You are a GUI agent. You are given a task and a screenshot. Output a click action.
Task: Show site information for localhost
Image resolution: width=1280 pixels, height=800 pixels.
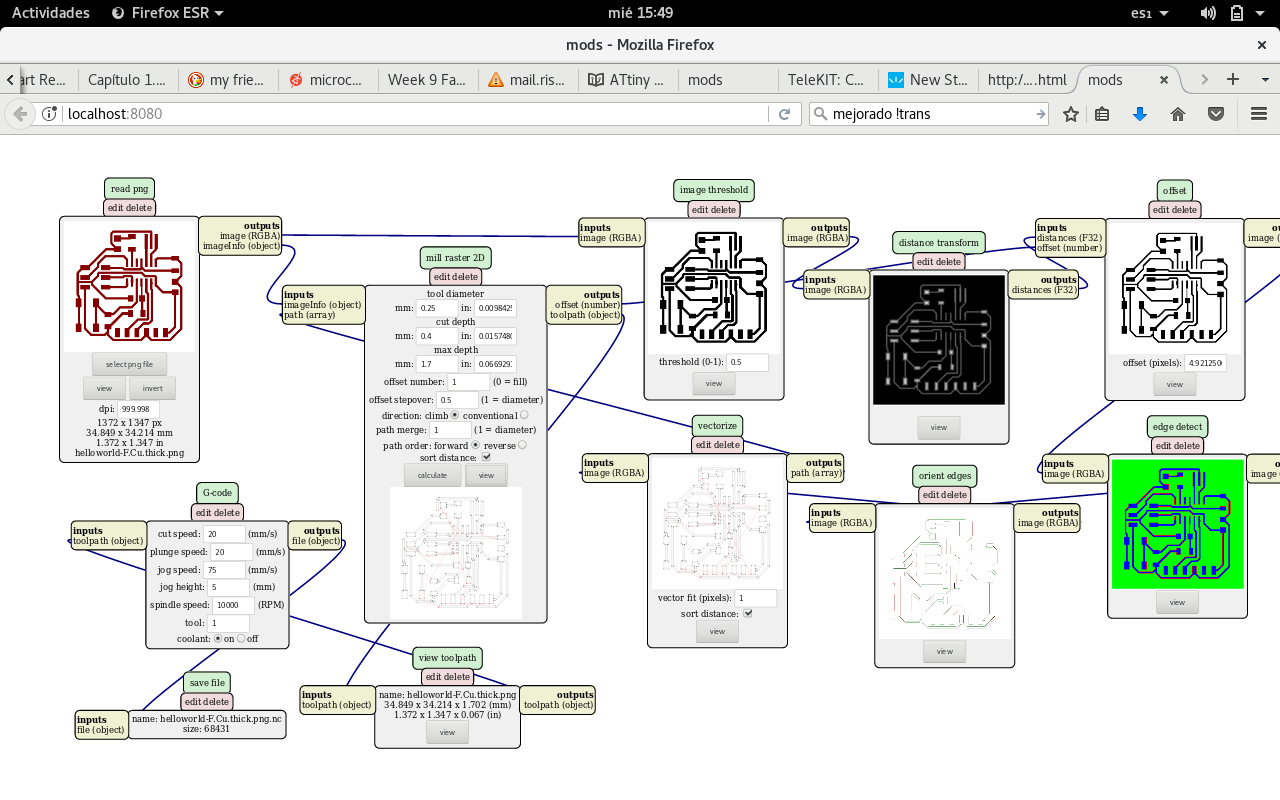(x=50, y=114)
